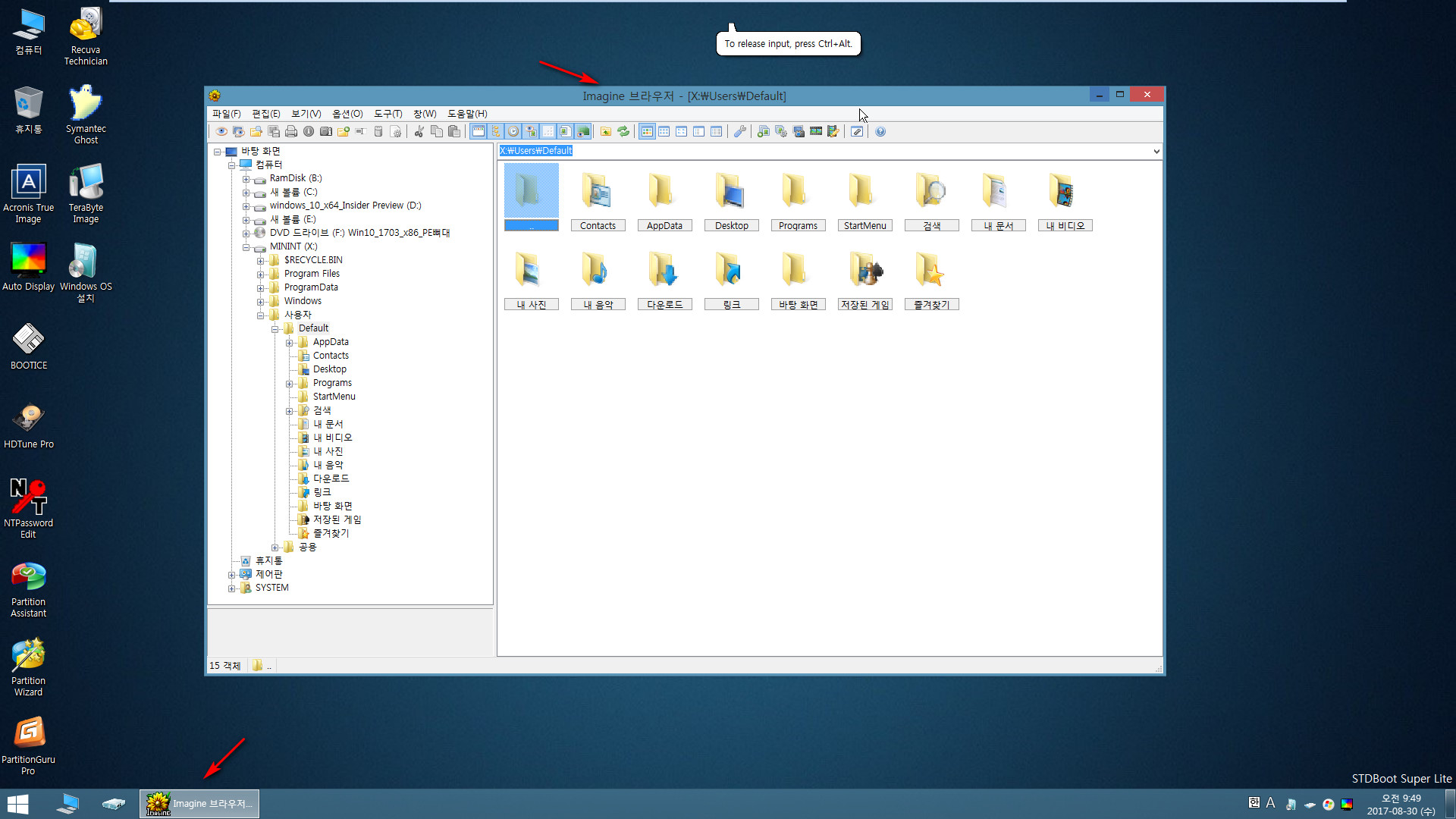
Task: Toggle the green pictures with eye button
Action: pyautogui.click(x=583, y=131)
